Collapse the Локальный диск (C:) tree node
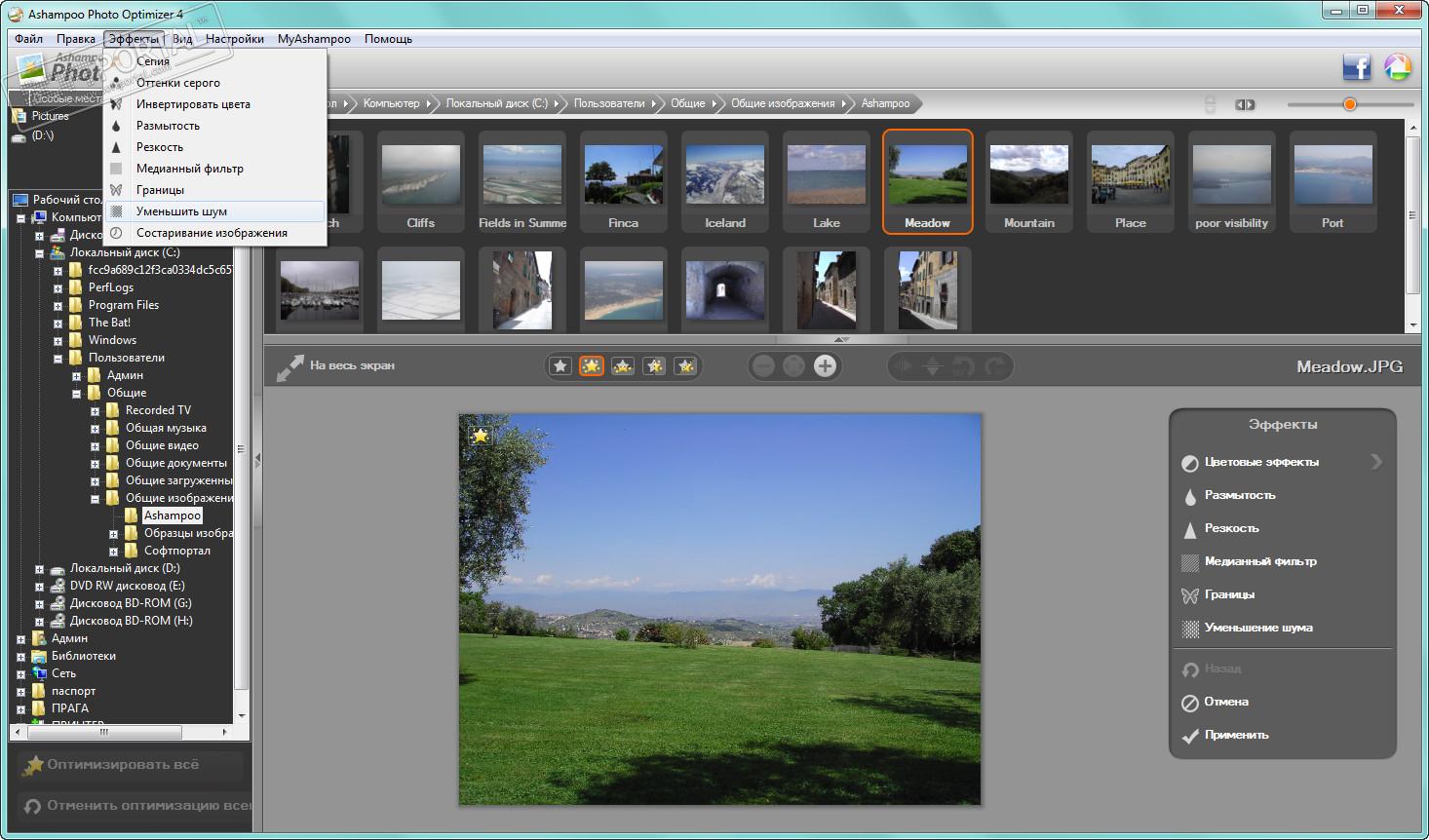Image resolution: width=1429 pixels, height=840 pixels. pos(39,253)
